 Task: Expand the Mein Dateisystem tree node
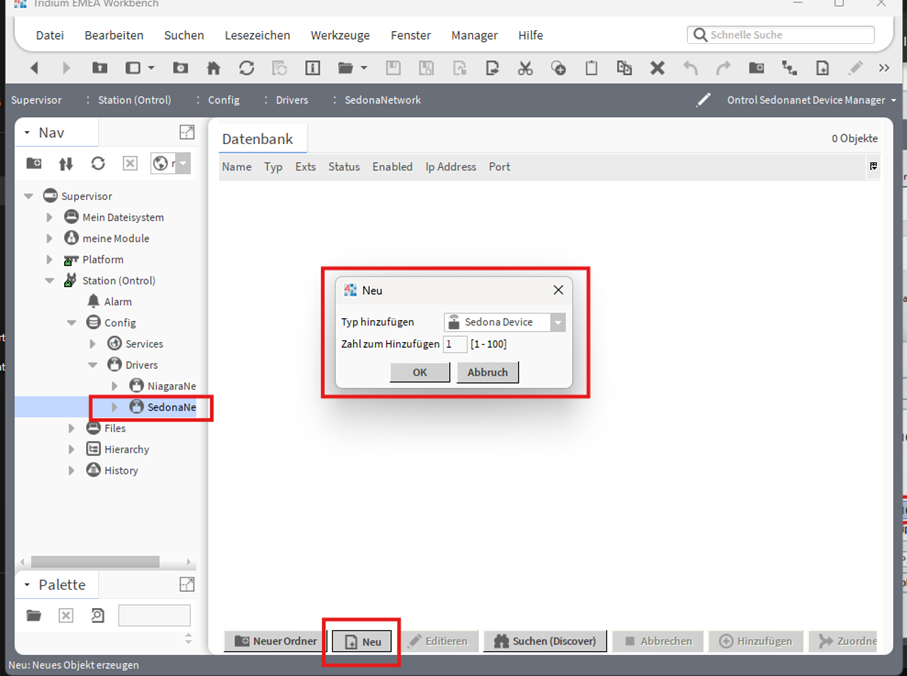[49, 217]
